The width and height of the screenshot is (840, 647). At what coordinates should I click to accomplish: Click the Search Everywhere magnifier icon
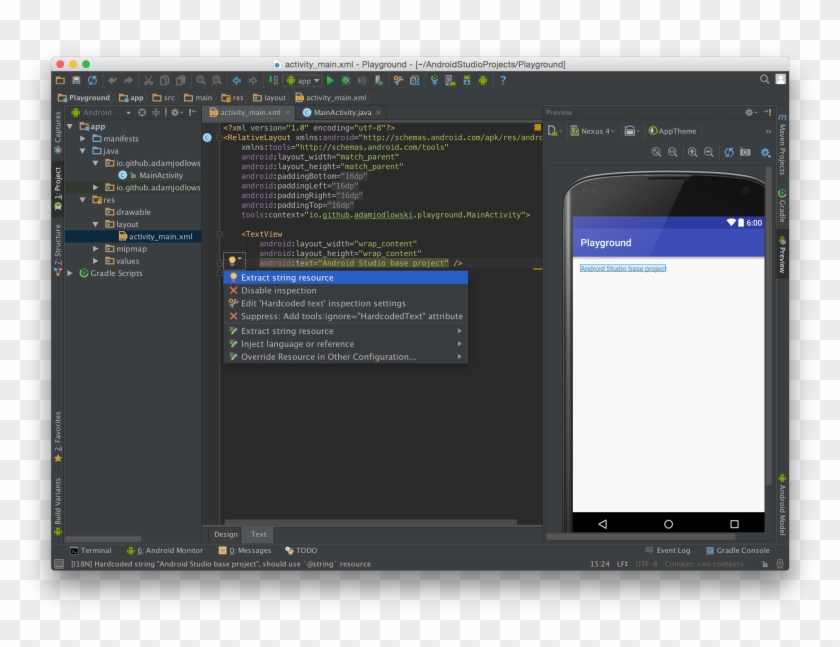[x=764, y=79]
